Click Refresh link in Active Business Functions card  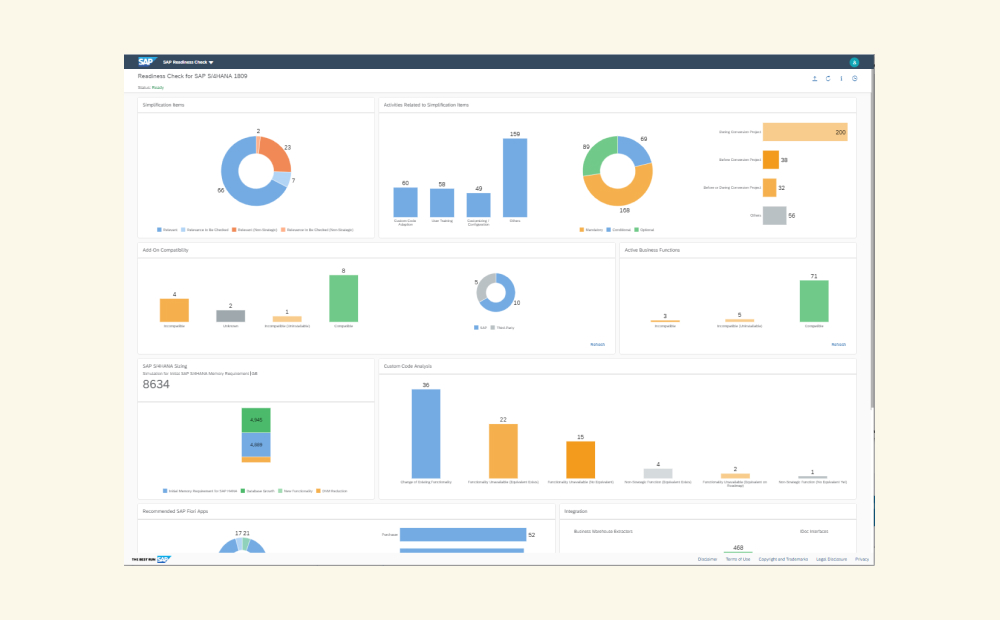click(839, 344)
